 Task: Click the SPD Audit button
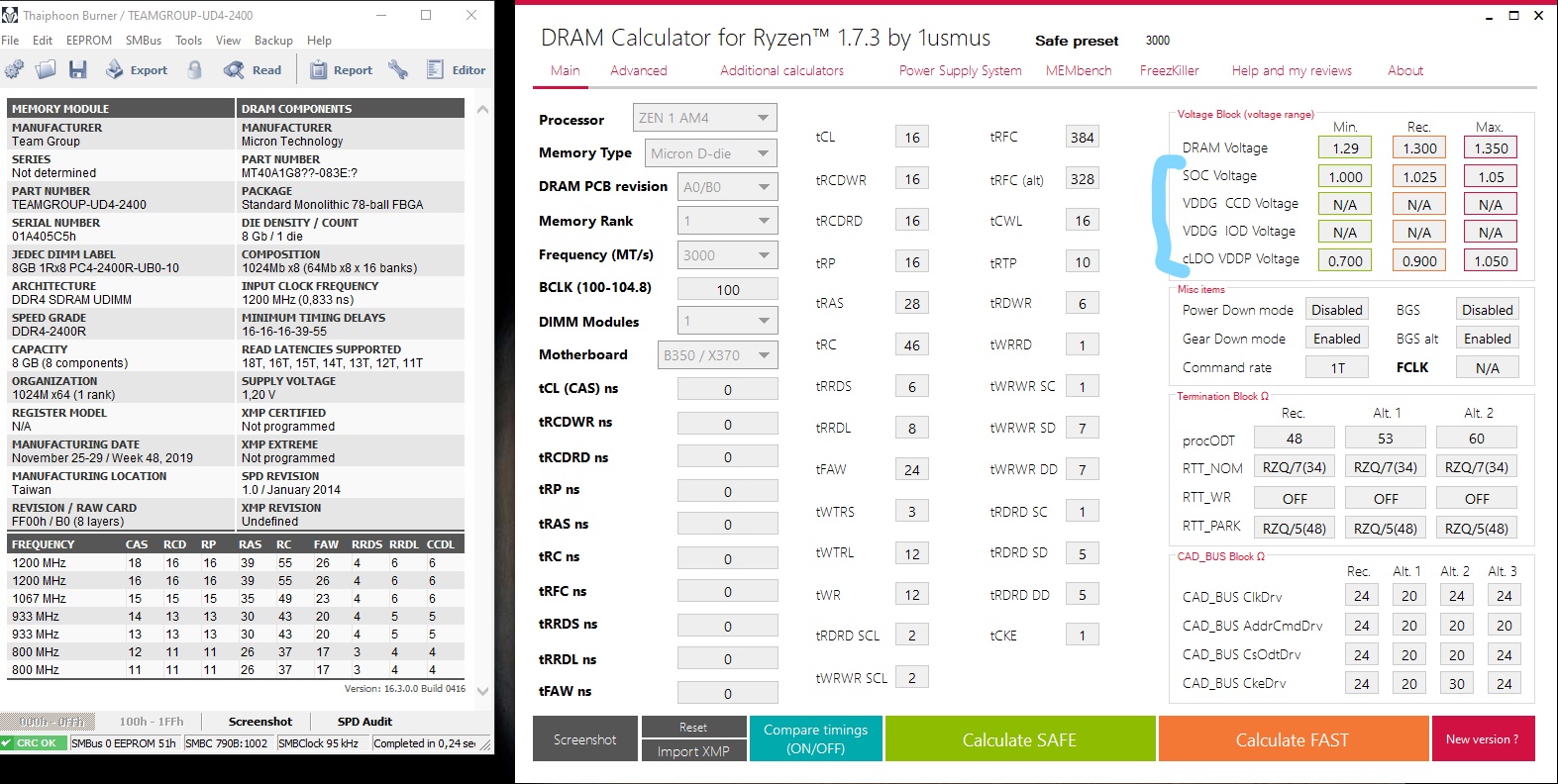point(364,722)
